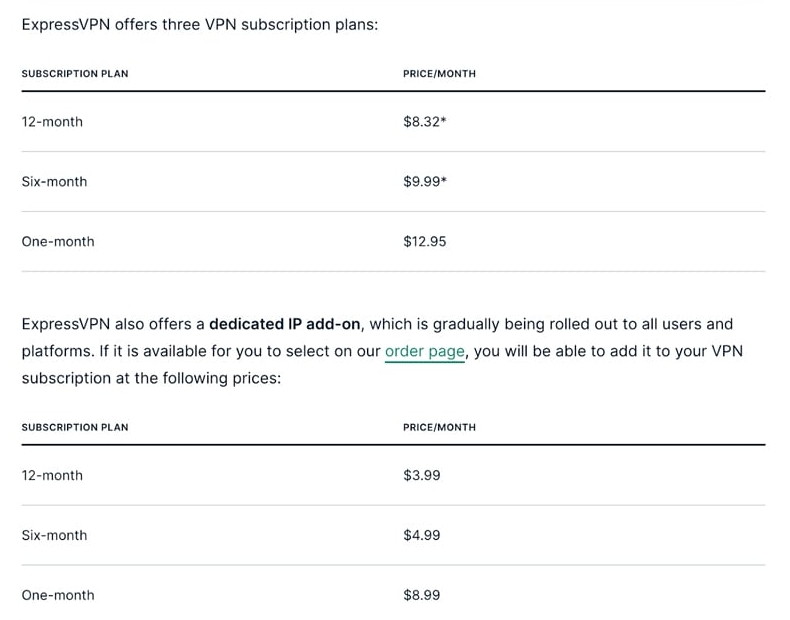Click the $3.99 price
The height and width of the screenshot is (620, 790).
pos(421,476)
